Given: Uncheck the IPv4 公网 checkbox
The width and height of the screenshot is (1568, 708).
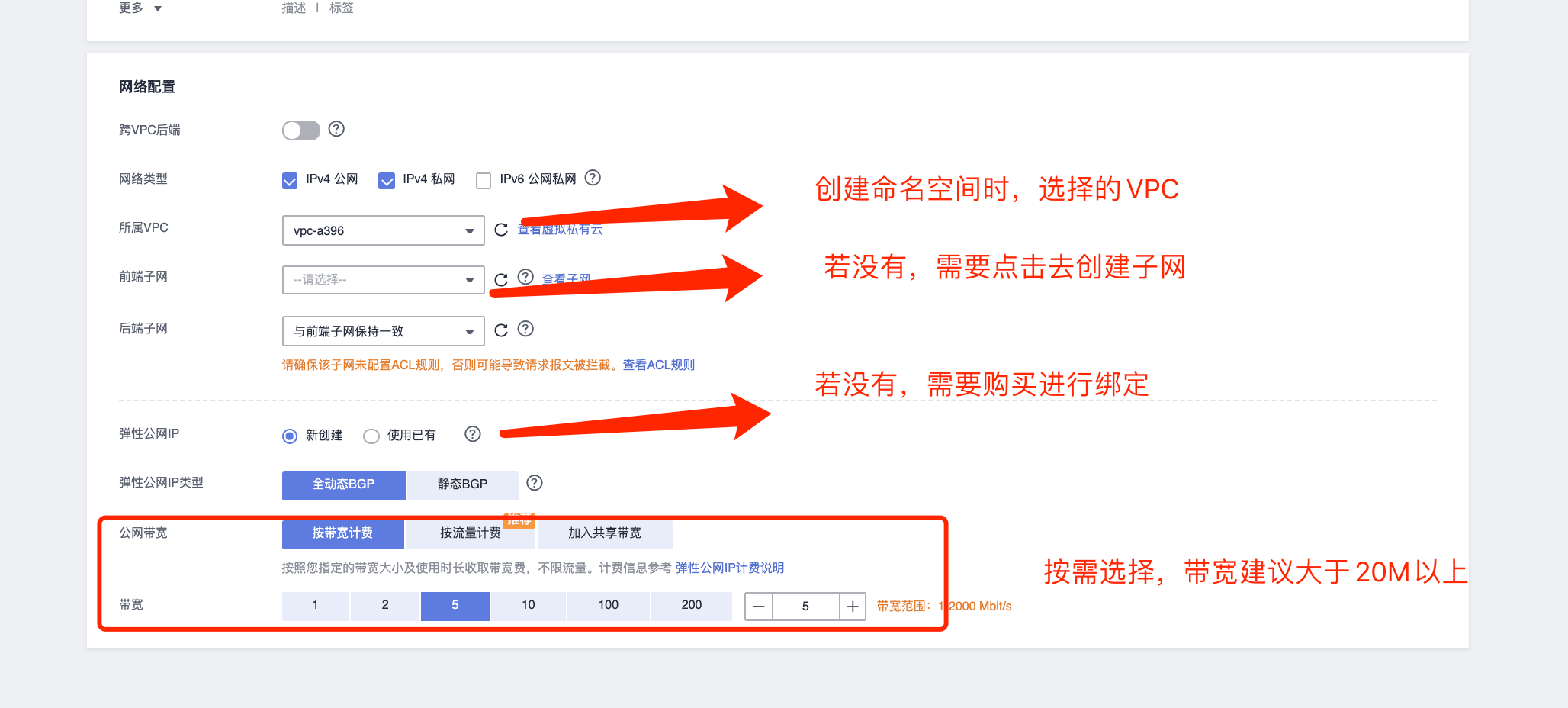Looking at the screenshot, I should (x=290, y=180).
